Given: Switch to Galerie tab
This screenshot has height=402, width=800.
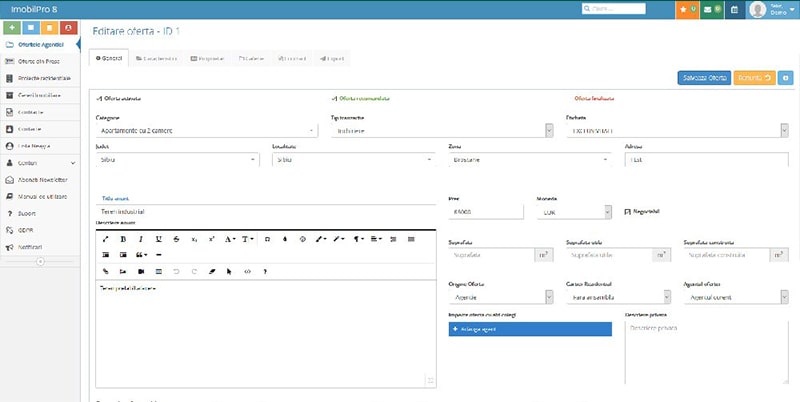Looking at the screenshot, I should [x=252, y=59].
